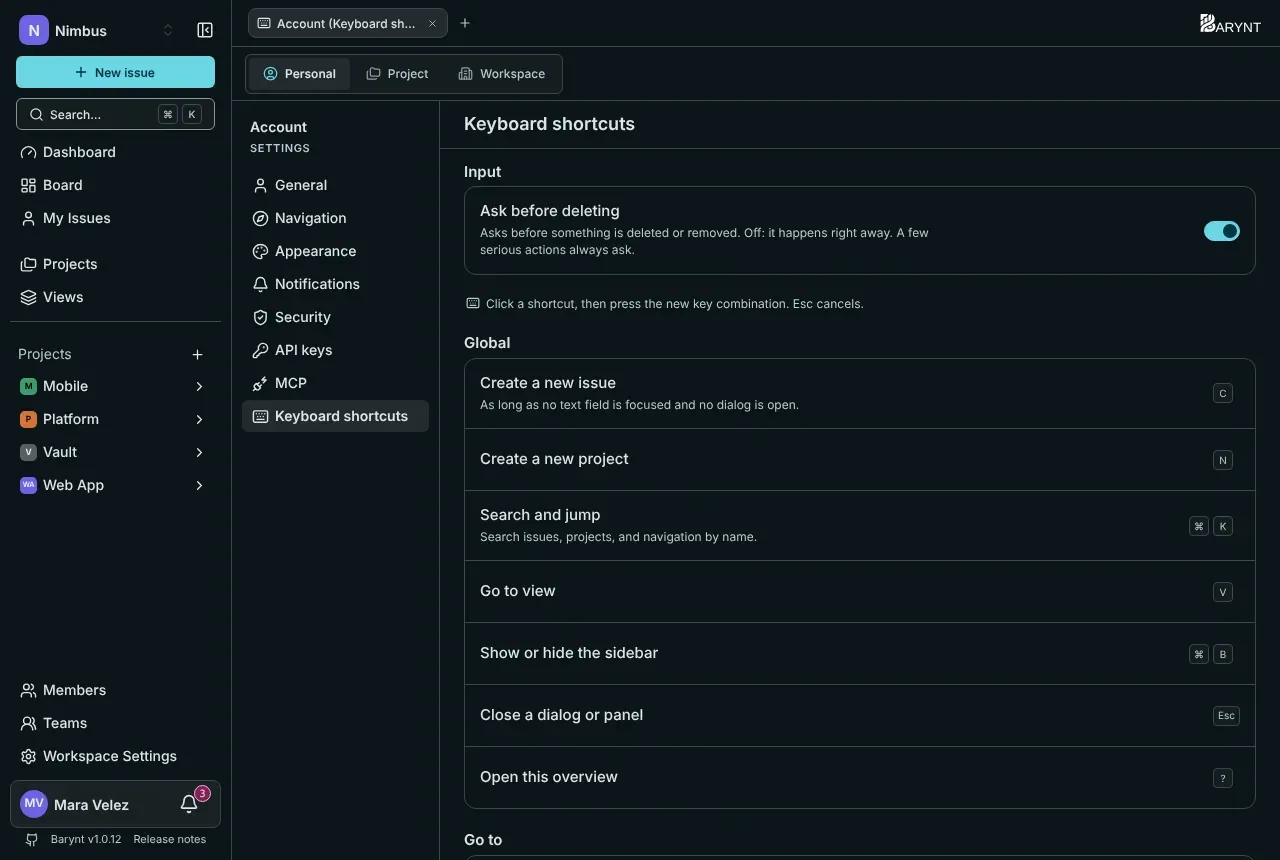Switch to the Personal tab
The image size is (1280, 860).
point(299,74)
